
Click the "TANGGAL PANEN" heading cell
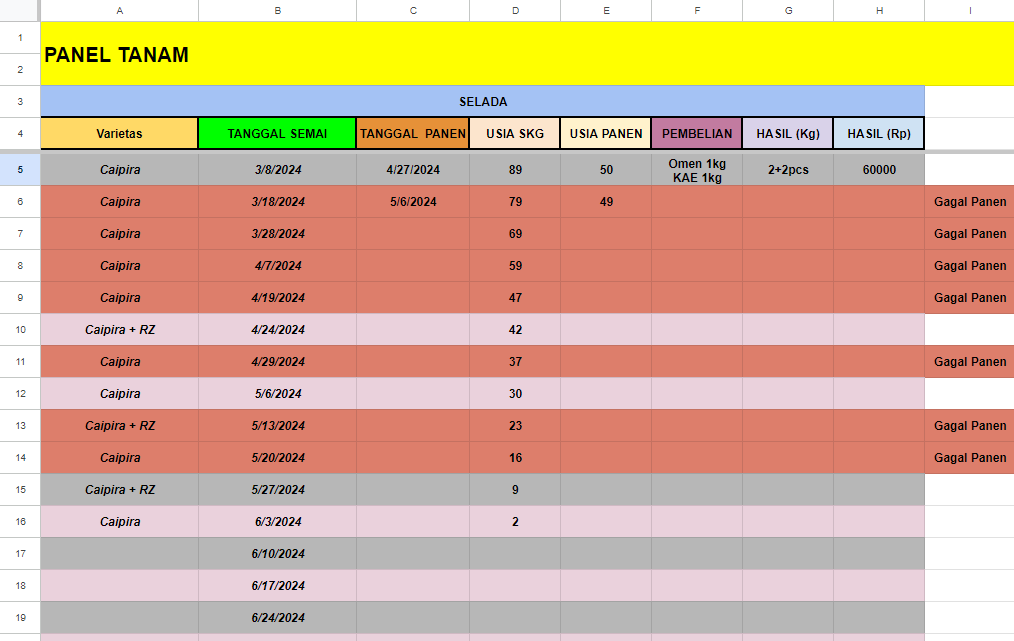pyautogui.click(x=413, y=134)
